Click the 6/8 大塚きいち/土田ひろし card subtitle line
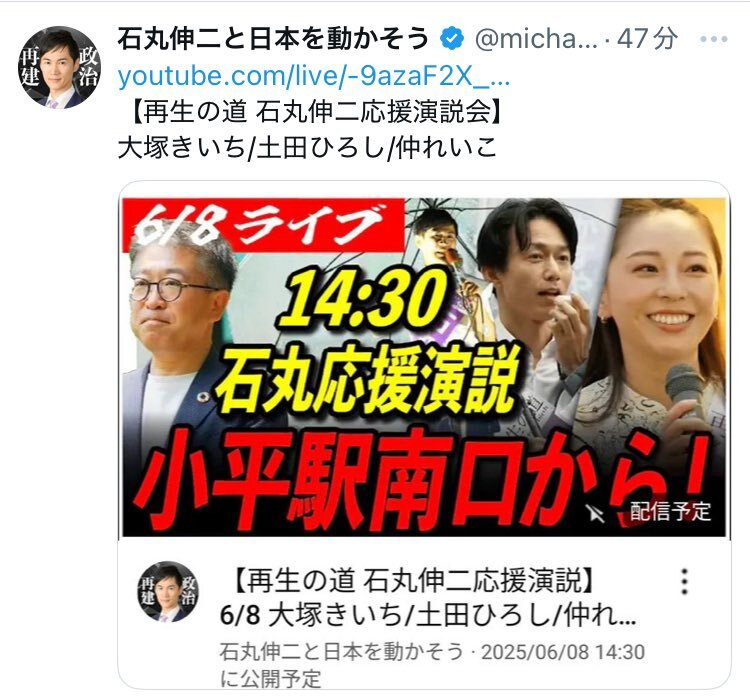 coord(428,615)
